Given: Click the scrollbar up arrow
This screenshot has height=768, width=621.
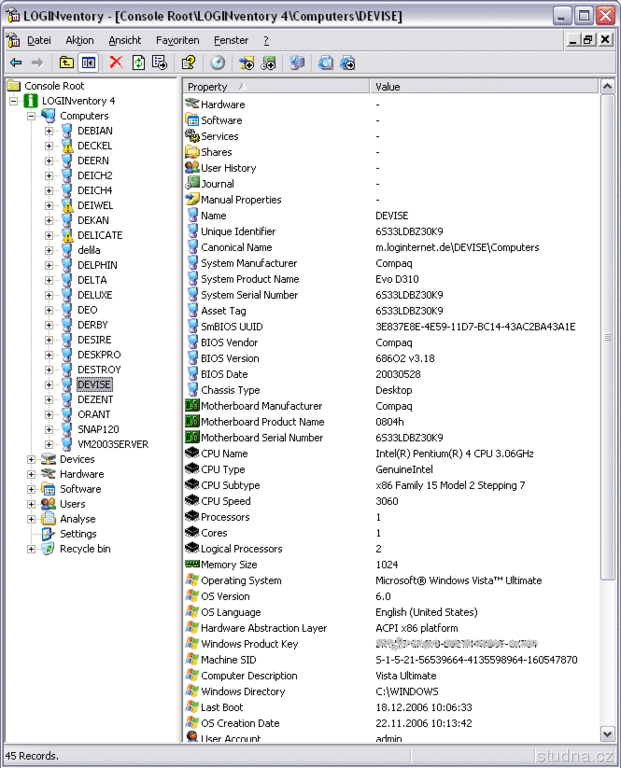Looking at the screenshot, I should (607, 87).
